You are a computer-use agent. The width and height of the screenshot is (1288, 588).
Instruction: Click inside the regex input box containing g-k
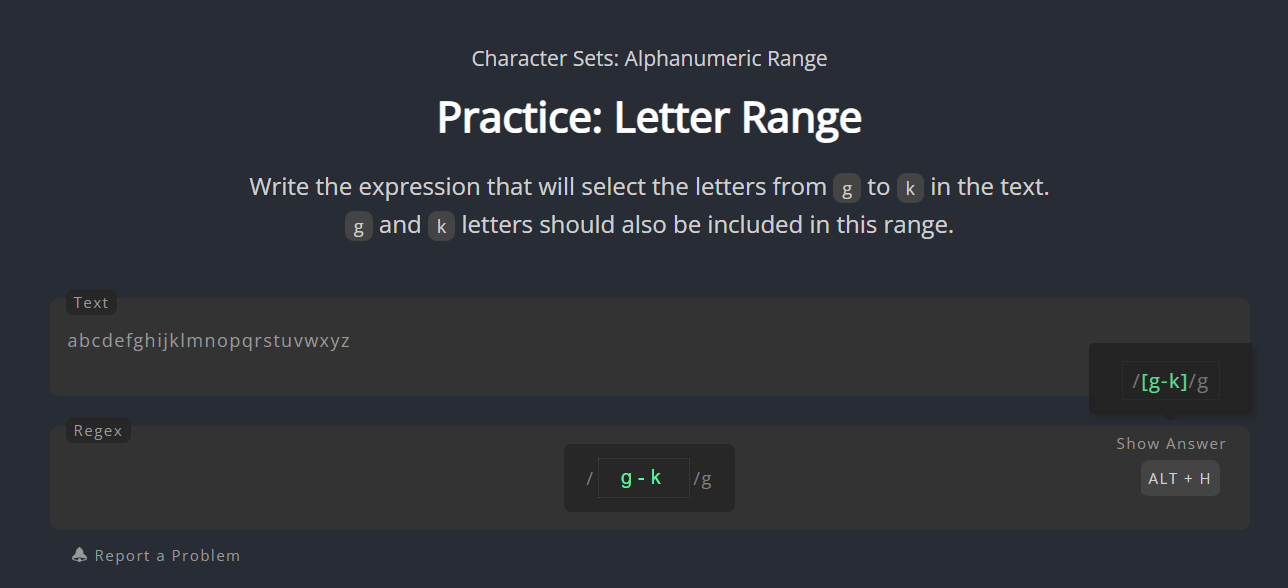pos(643,478)
